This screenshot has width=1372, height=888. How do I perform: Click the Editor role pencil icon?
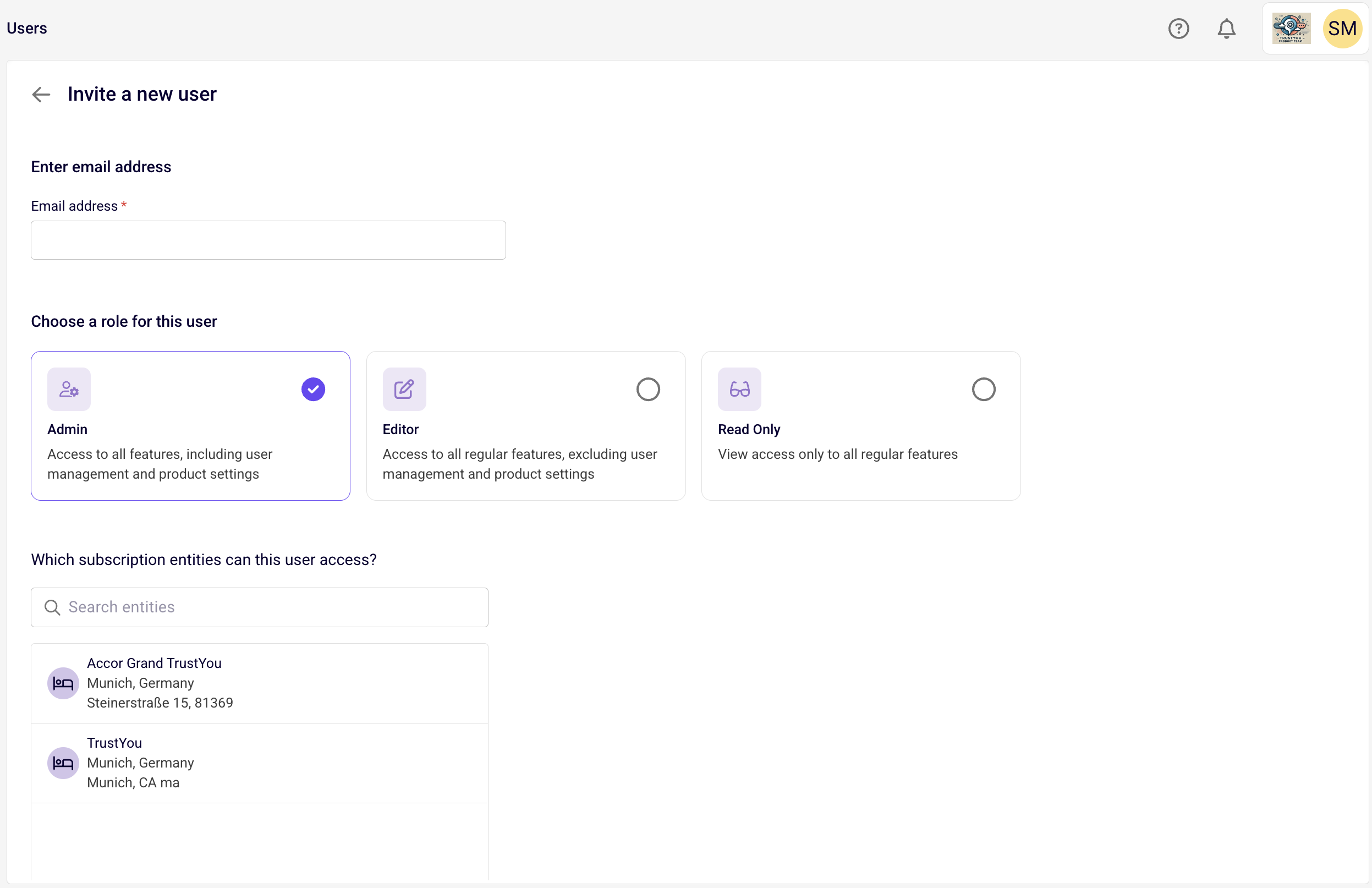tap(404, 389)
